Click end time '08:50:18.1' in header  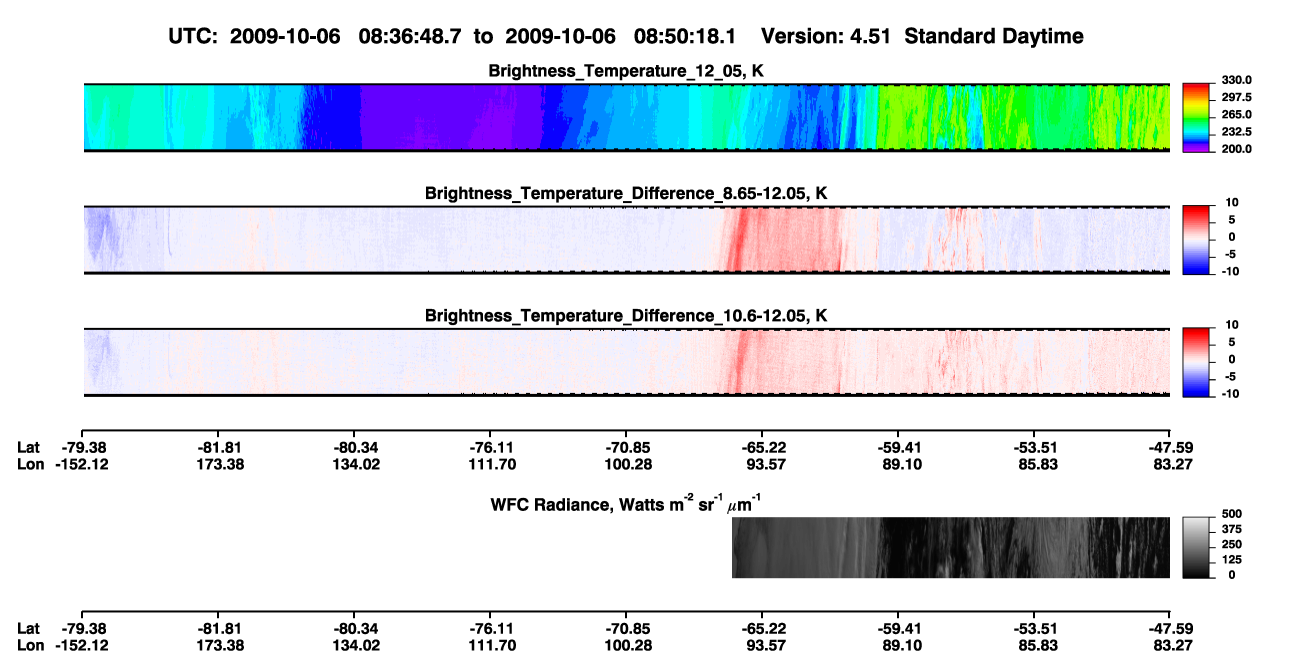click(x=685, y=37)
